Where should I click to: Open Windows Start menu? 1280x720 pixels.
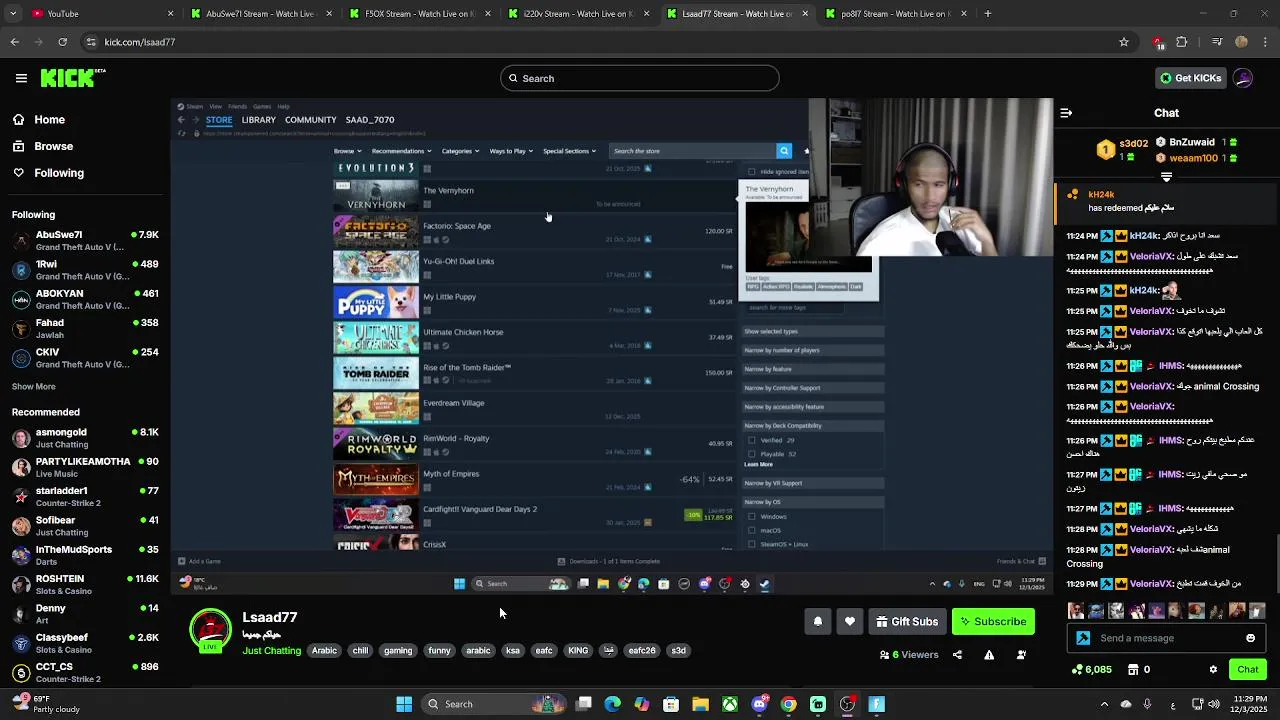pyautogui.click(x=404, y=704)
